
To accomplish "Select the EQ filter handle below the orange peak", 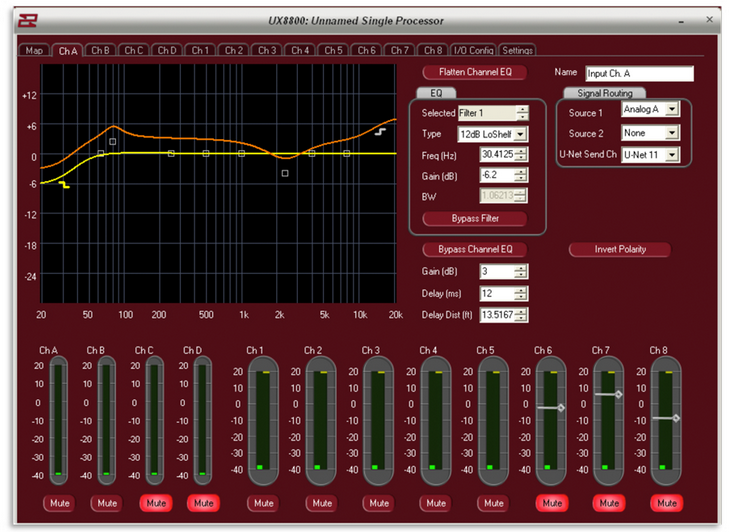I will (x=112, y=141).
